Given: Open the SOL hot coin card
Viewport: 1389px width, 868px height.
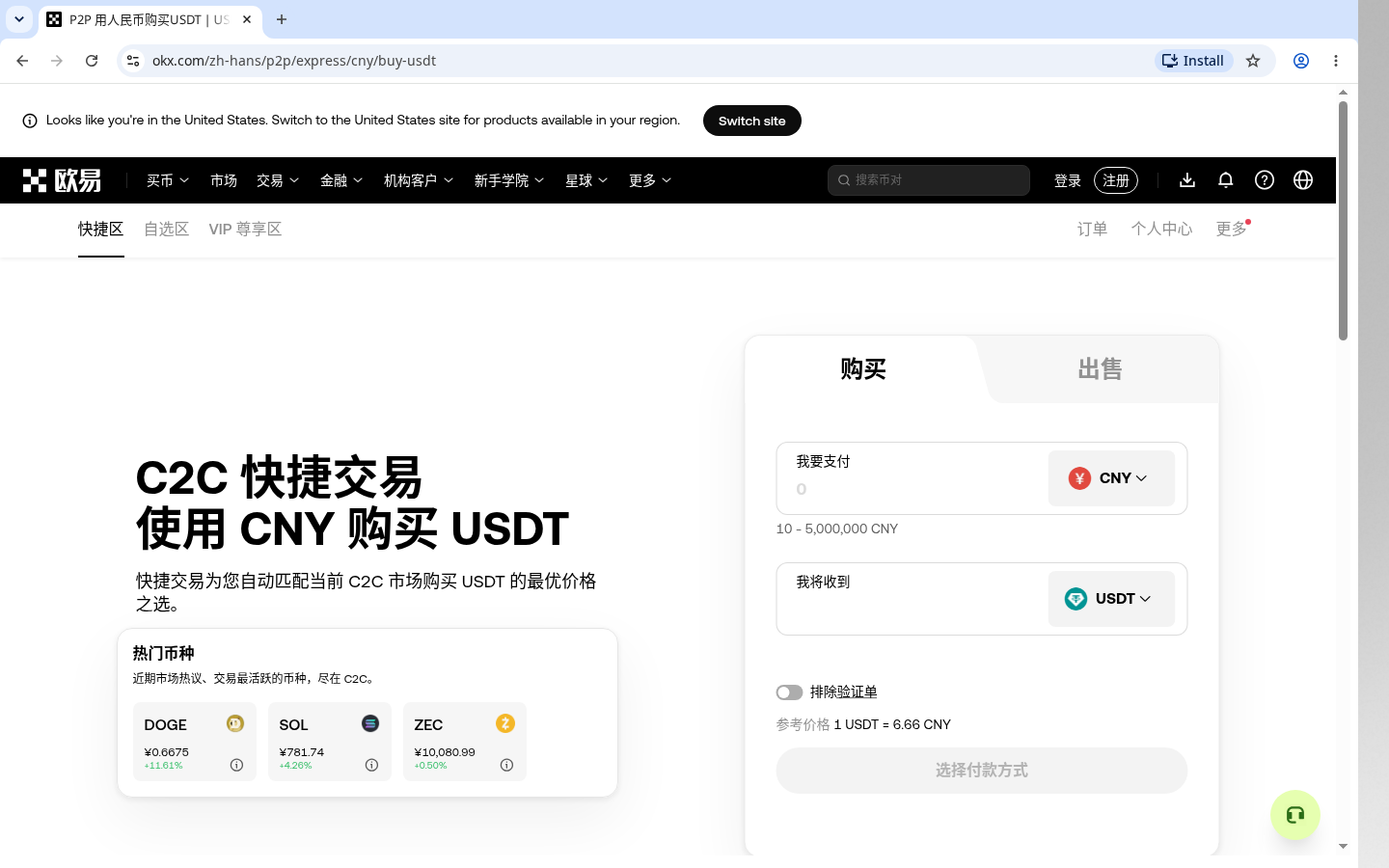Looking at the screenshot, I should 329,742.
